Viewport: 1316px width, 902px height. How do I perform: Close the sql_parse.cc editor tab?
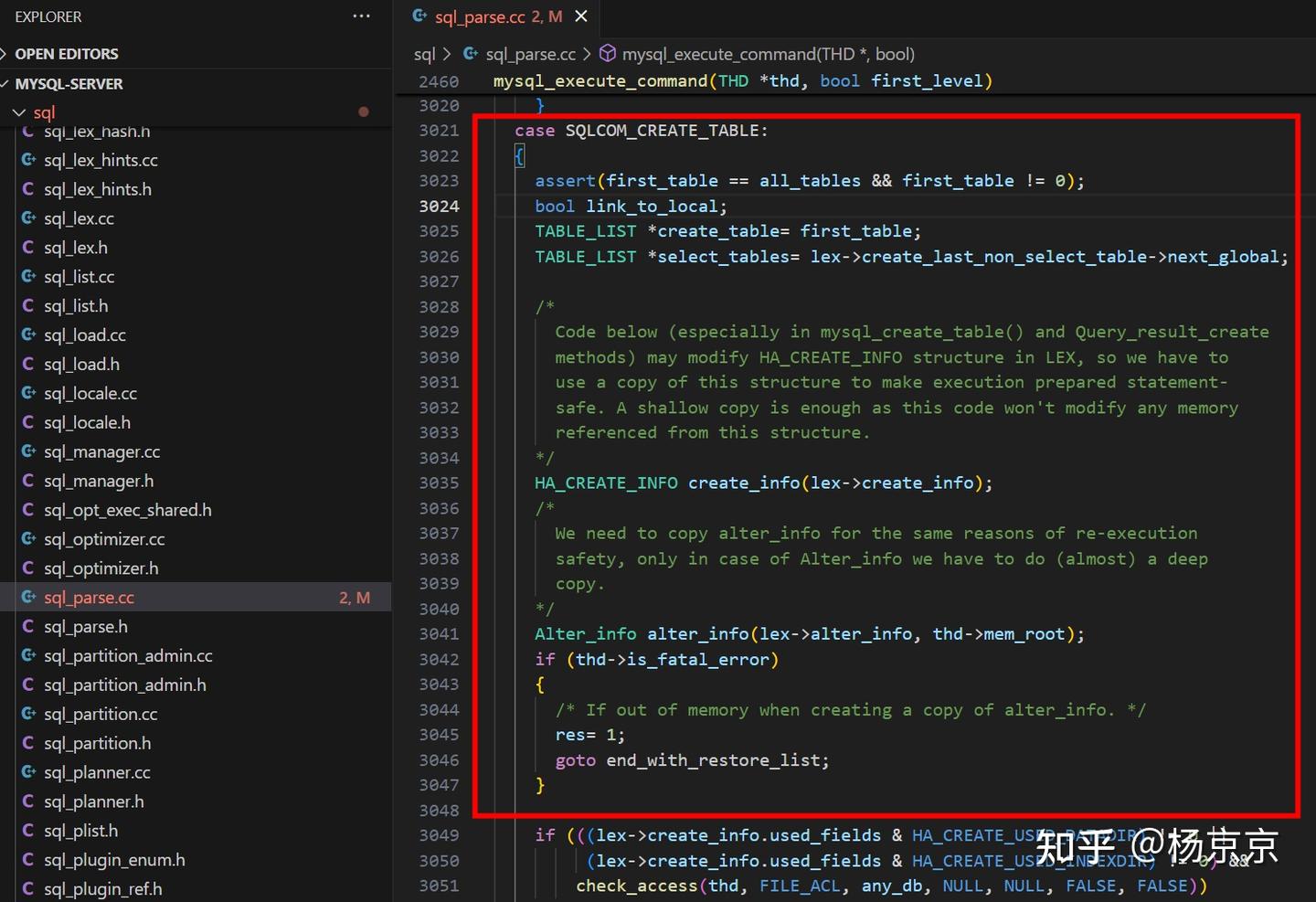click(x=581, y=16)
